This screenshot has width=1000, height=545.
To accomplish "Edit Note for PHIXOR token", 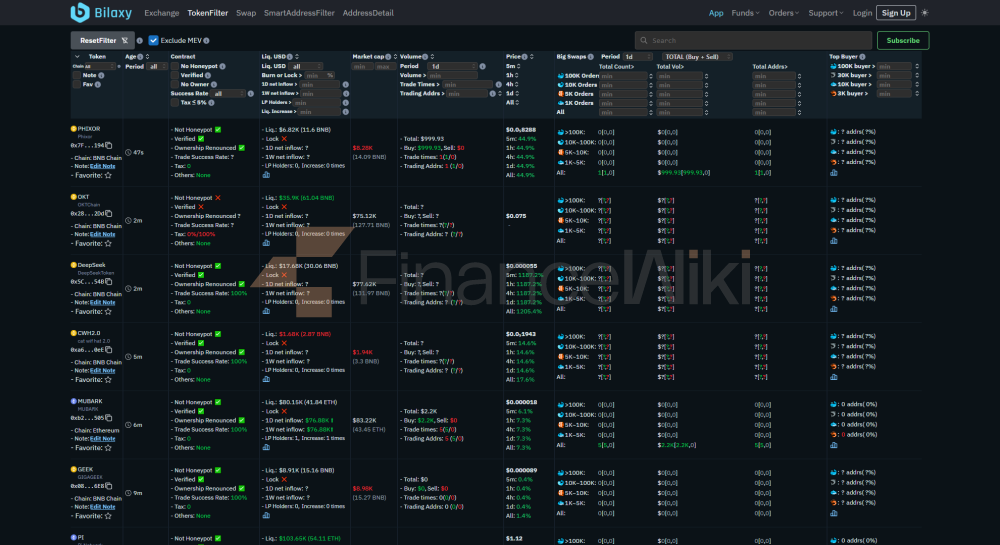I will point(102,166).
